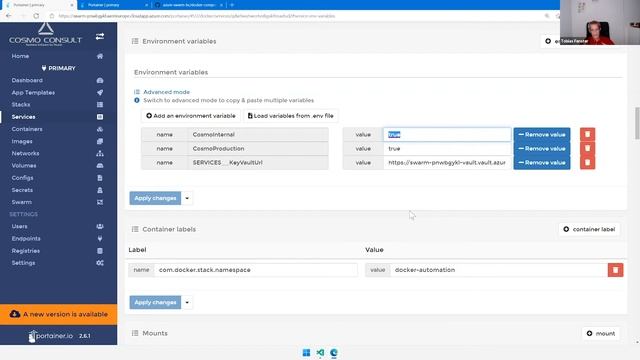Click the browser back arrow
Image resolution: width=640 pixels, height=360 pixels.
tap(9, 16)
